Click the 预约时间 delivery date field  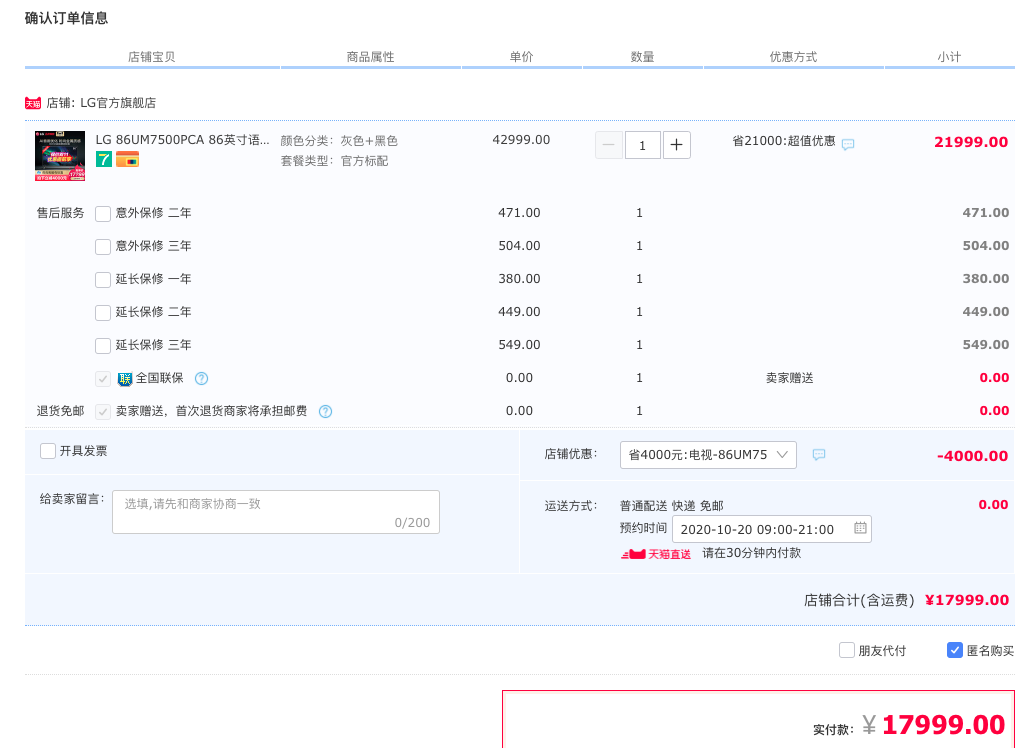pyautogui.click(x=772, y=529)
